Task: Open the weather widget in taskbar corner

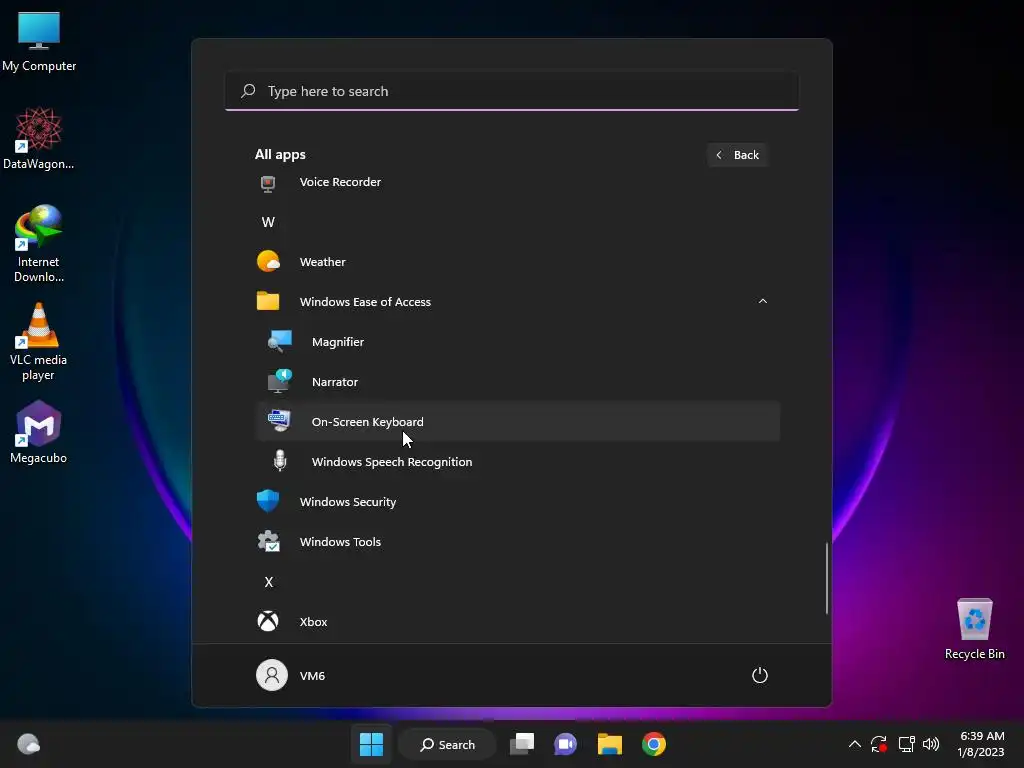Action: (x=28, y=744)
